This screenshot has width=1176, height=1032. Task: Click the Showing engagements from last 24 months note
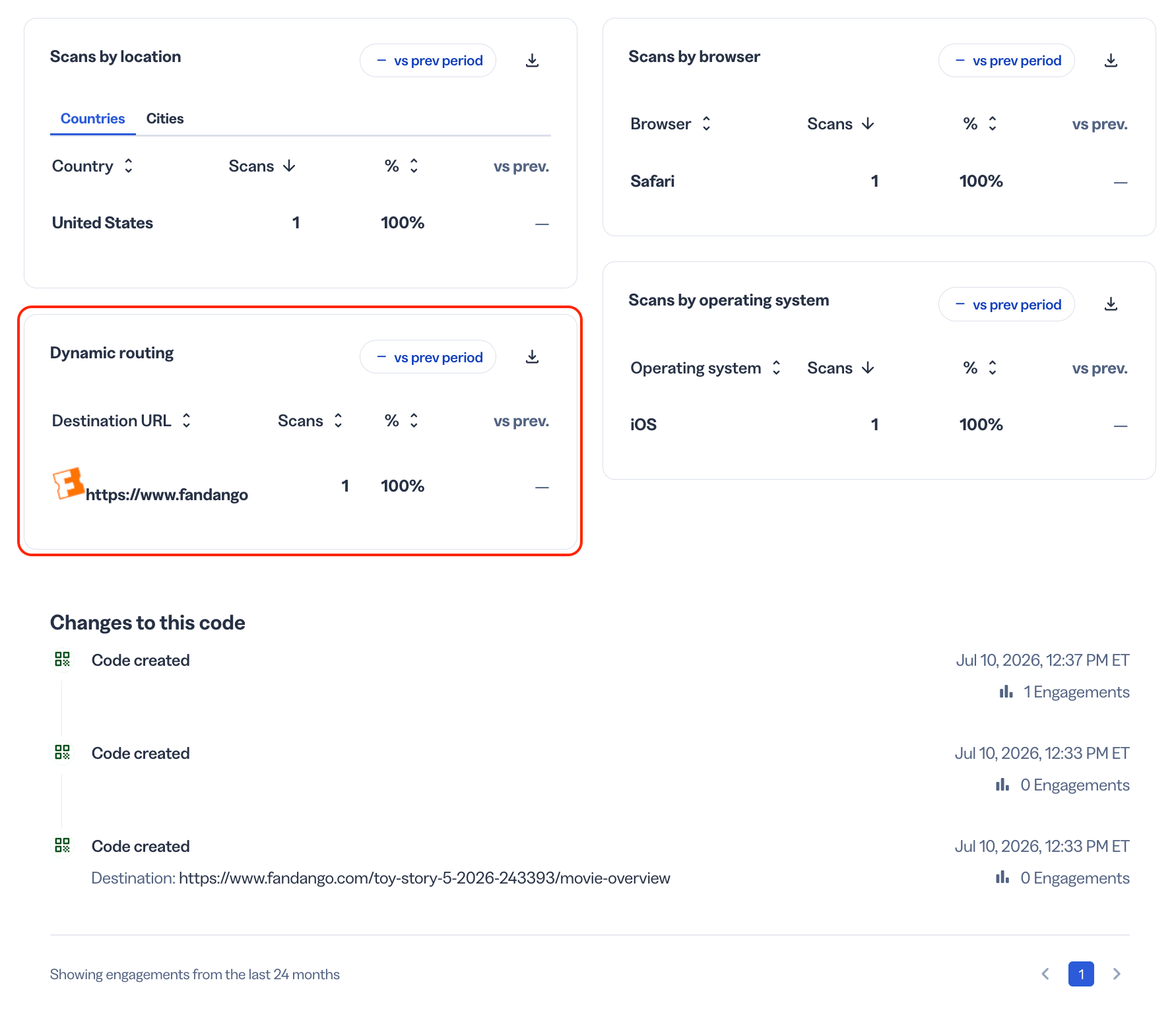click(x=195, y=974)
